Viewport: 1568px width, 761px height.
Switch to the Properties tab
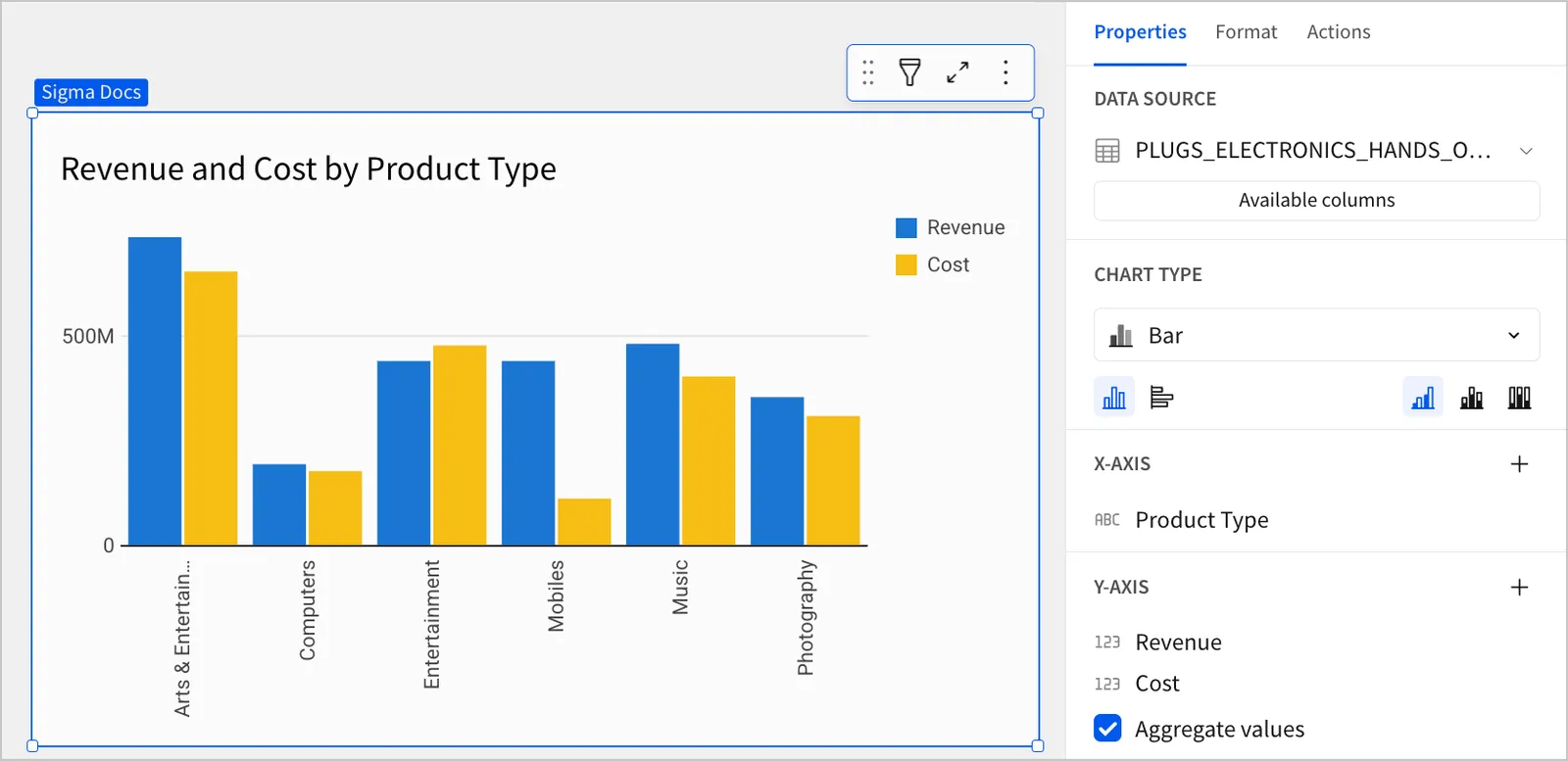[1140, 32]
